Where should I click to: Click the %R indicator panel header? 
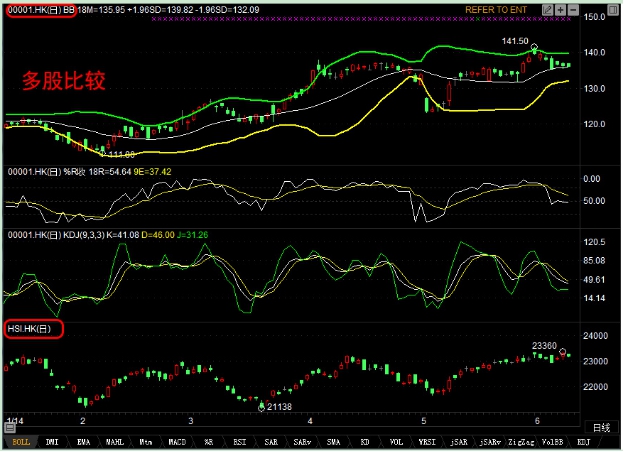pyautogui.click(x=60, y=171)
